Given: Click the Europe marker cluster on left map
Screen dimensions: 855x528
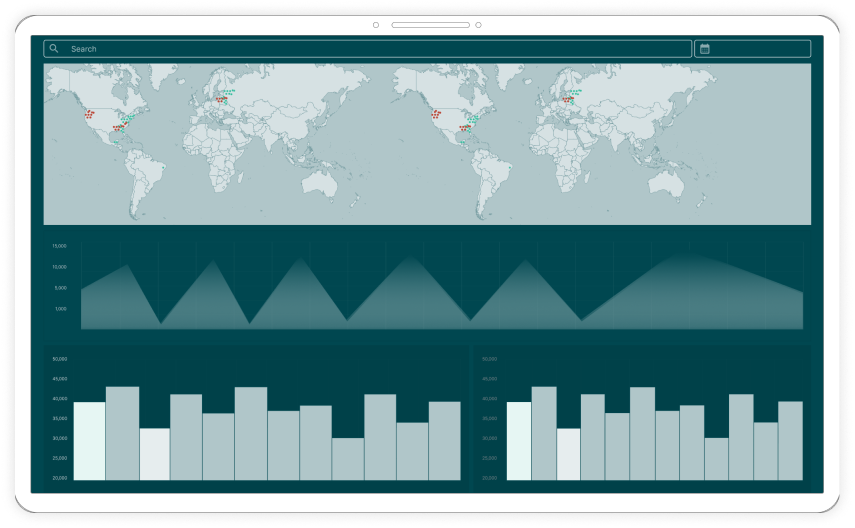Looking at the screenshot, I should click(222, 98).
